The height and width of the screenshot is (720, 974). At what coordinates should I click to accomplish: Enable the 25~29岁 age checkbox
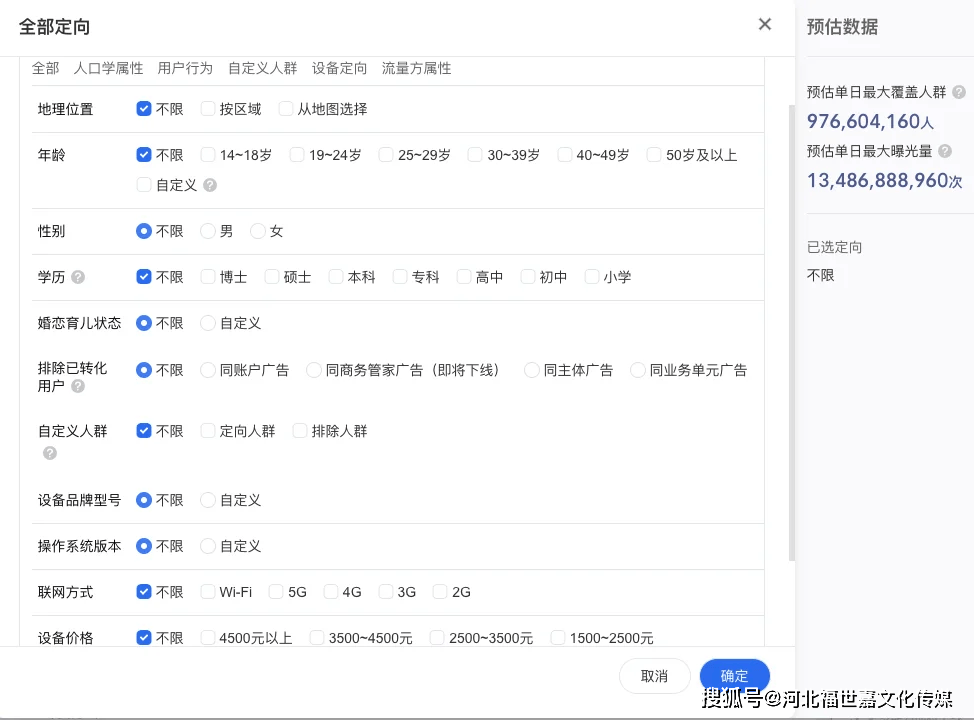[386, 155]
